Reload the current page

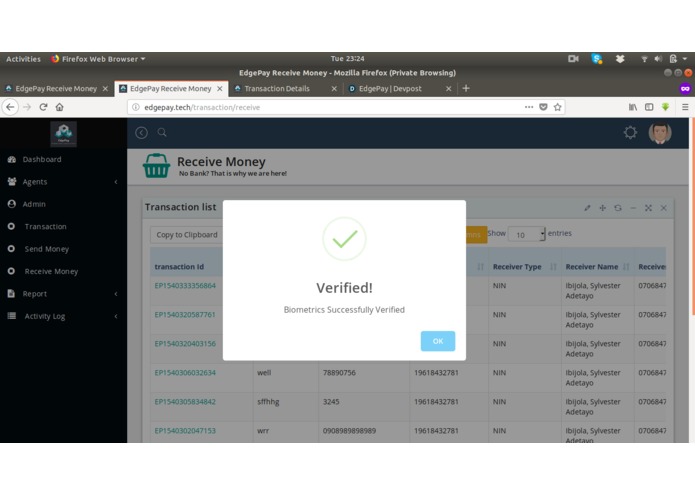click(x=43, y=107)
